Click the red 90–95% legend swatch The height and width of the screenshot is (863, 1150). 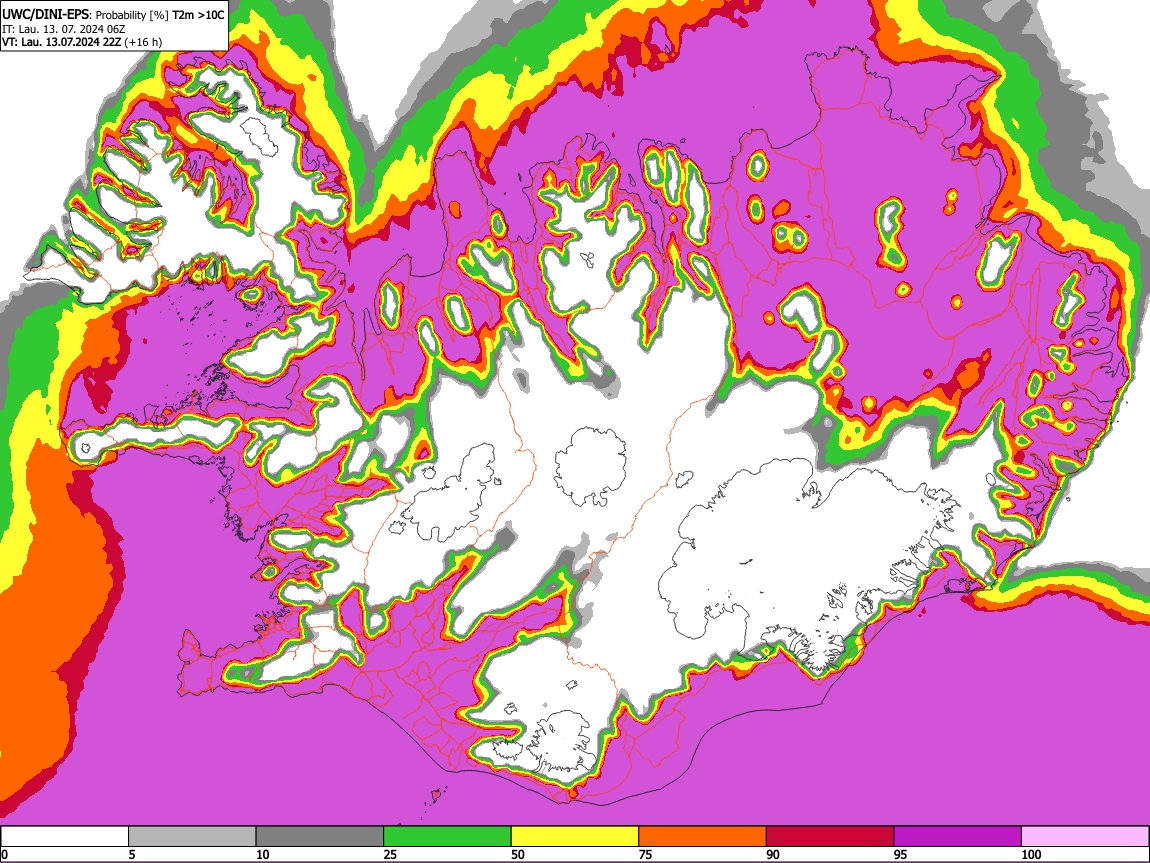[x=830, y=837]
